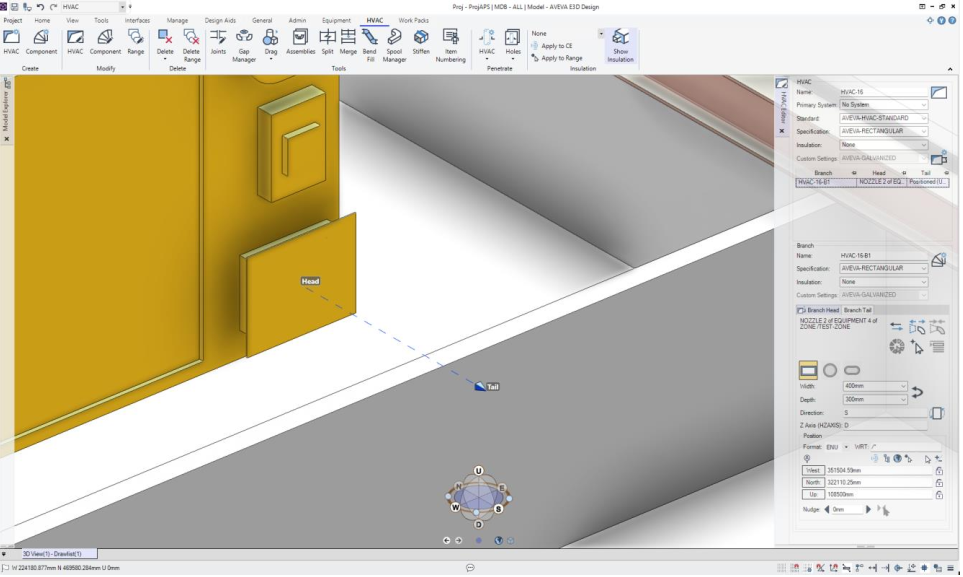Select the Bend Fill tool

pos(370,41)
